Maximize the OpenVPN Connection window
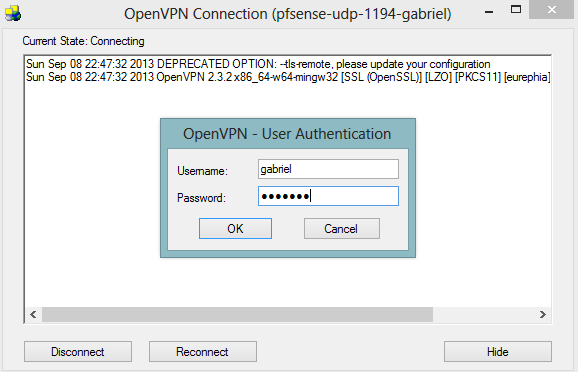This screenshot has height=372, width=578. click(516, 10)
